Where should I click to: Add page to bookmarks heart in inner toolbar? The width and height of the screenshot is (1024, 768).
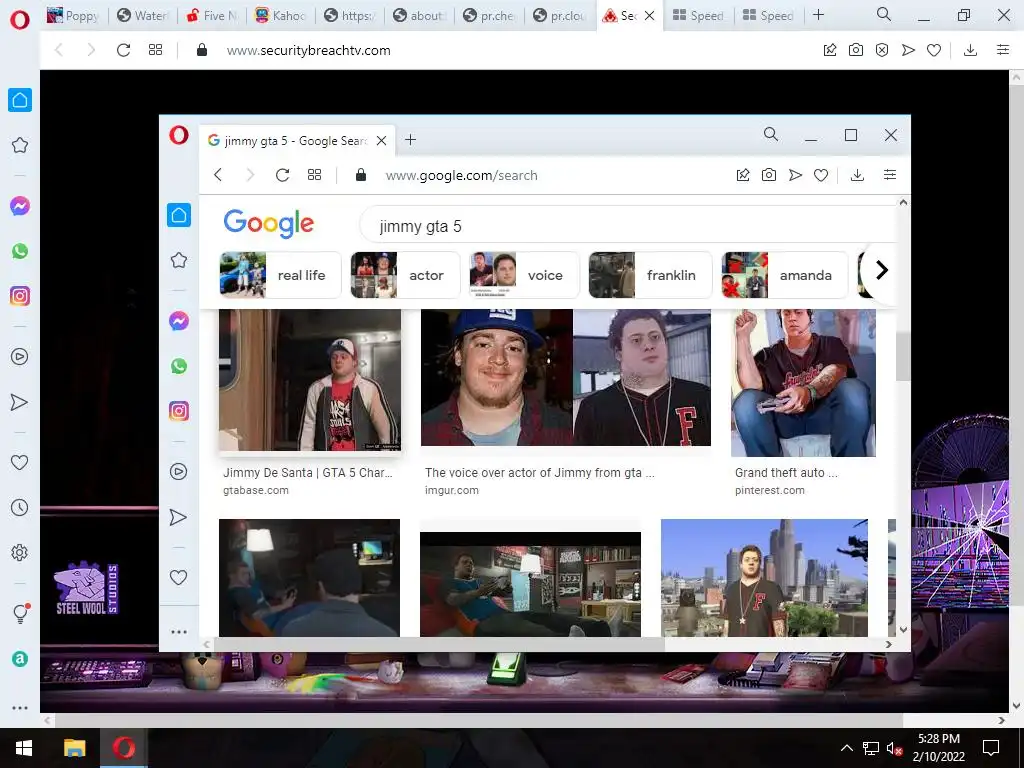(x=821, y=174)
